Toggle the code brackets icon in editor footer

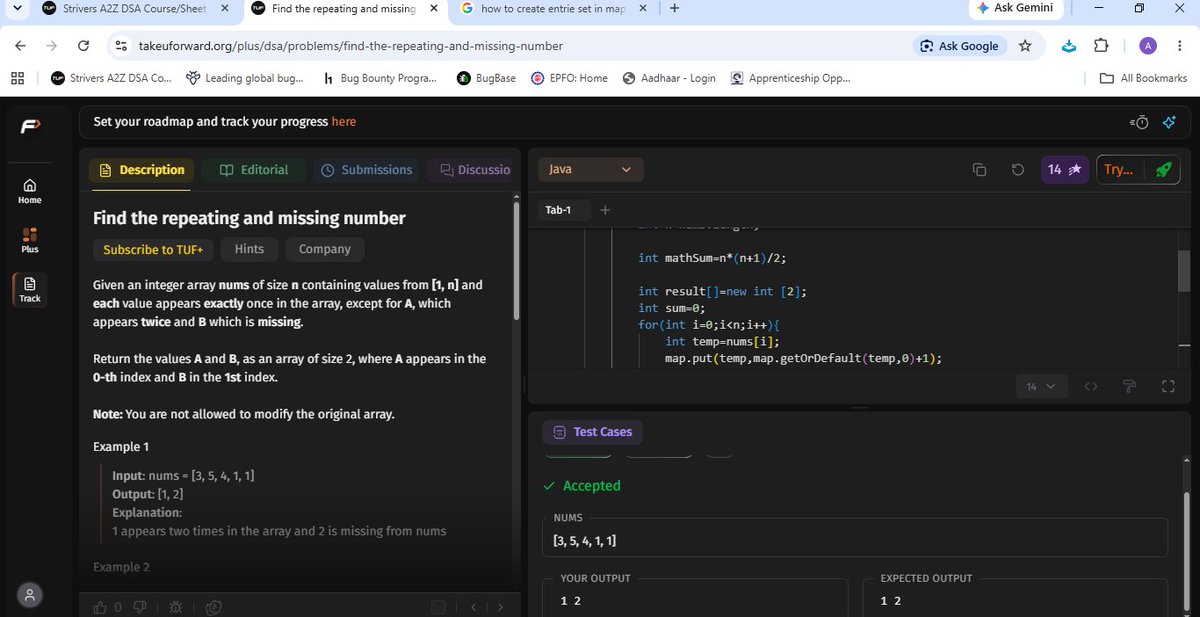1091,387
